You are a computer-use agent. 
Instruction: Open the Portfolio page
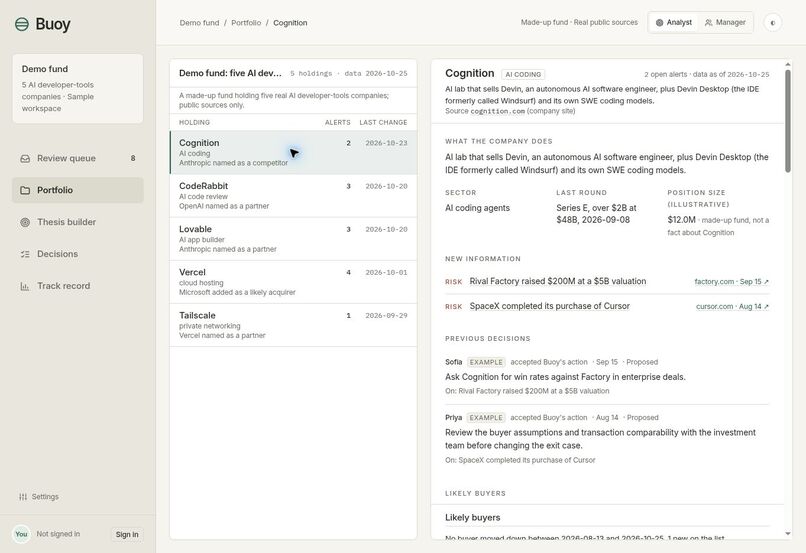(x=78, y=190)
